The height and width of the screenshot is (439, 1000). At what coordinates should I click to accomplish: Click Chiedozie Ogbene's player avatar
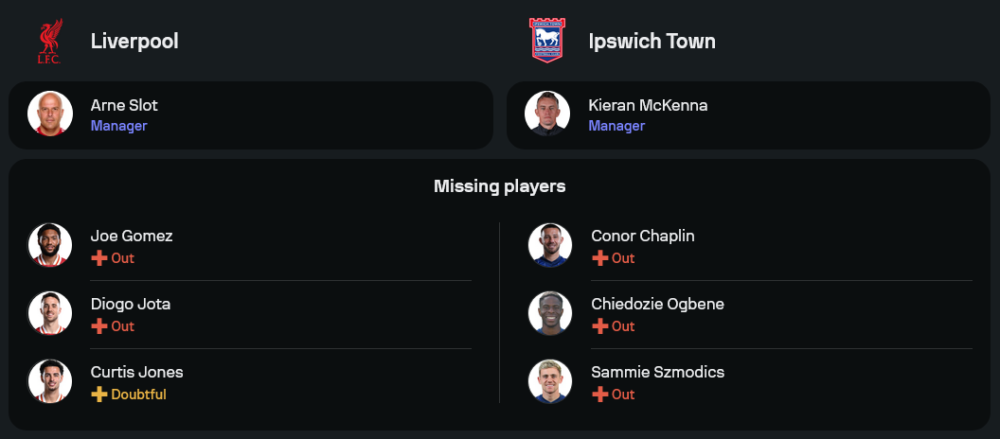(x=550, y=313)
